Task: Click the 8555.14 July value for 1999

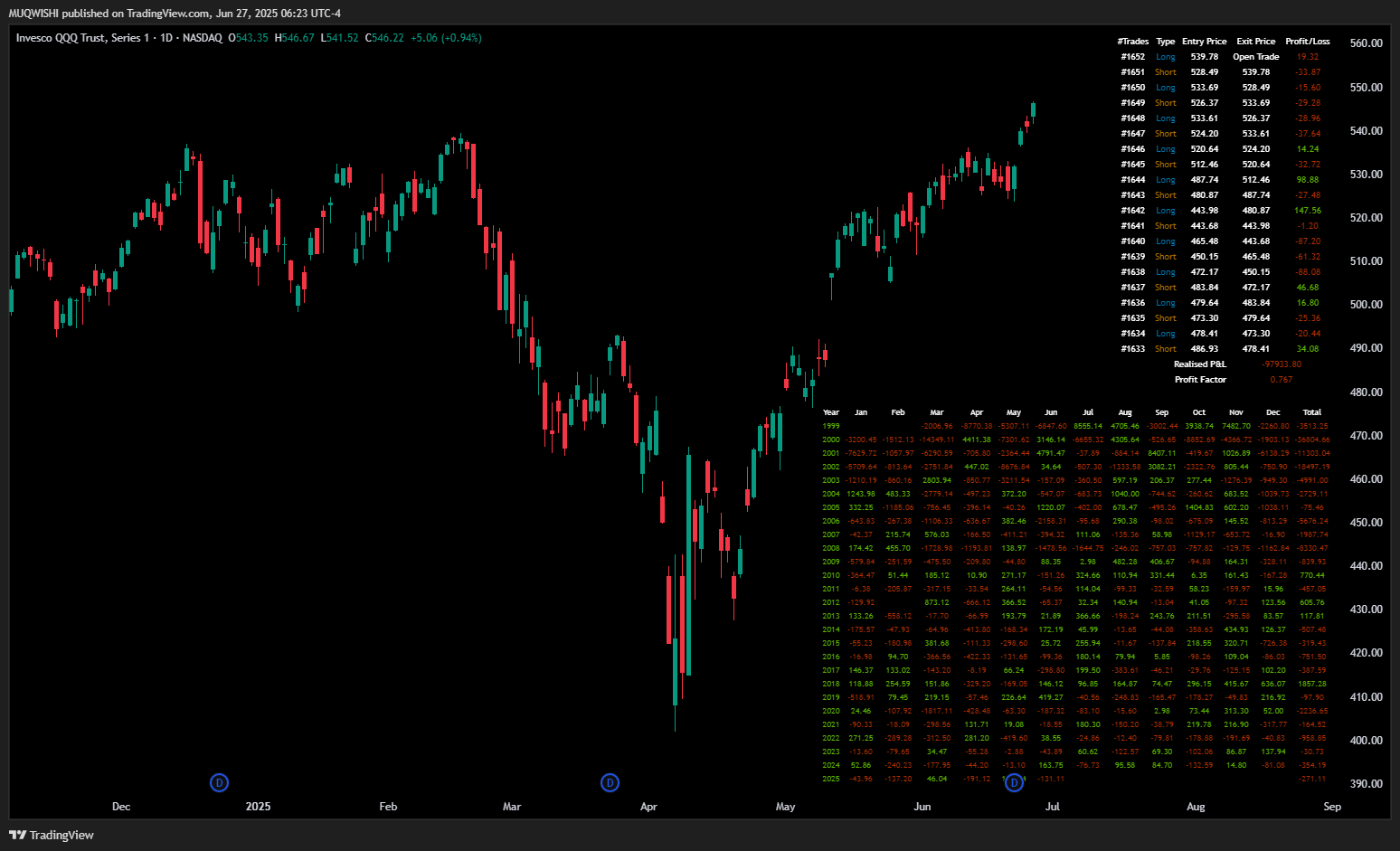Action: click(x=1088, y=426)
